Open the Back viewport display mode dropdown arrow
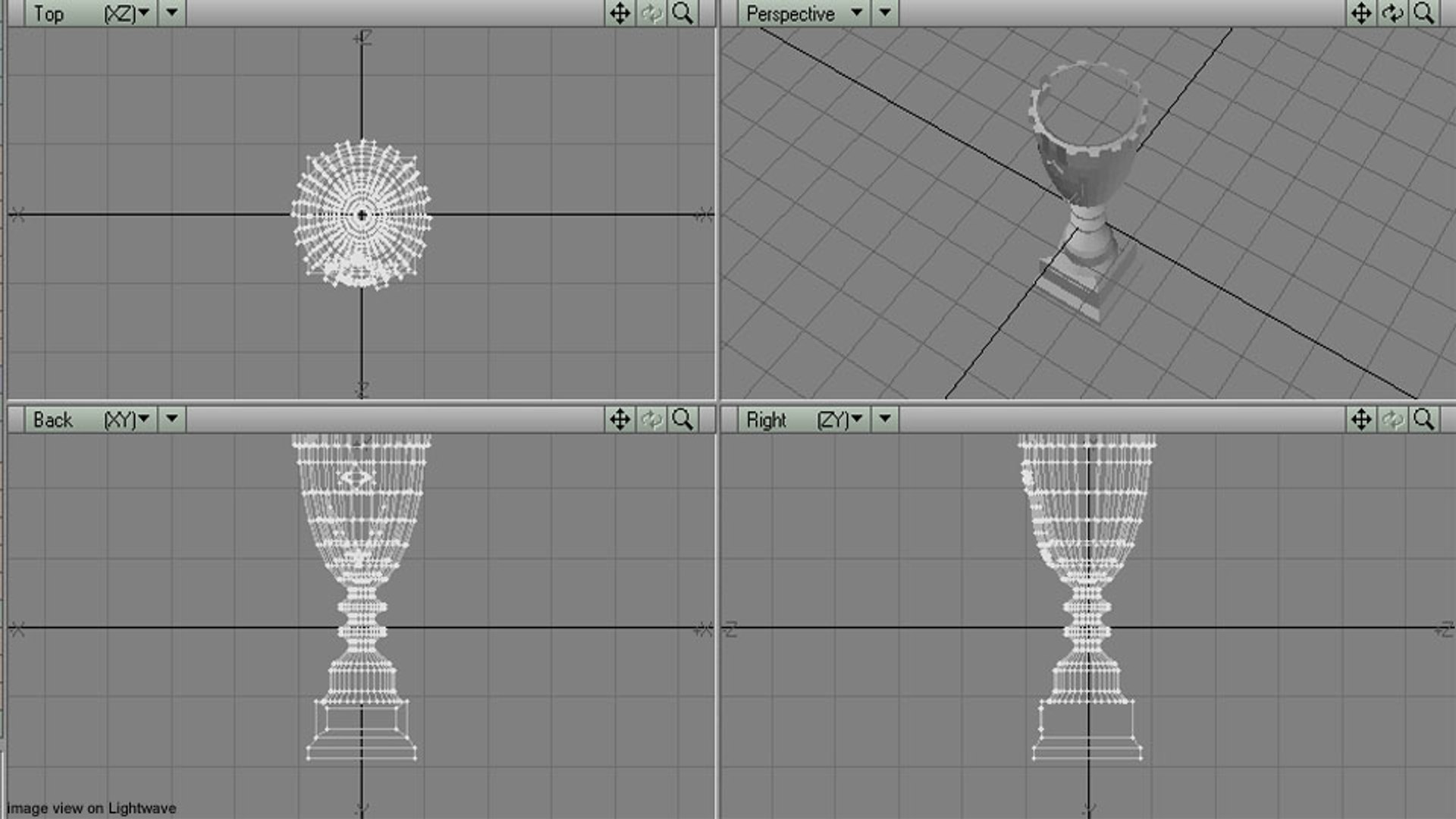Screen dimensions: 1456x819 tap(172, 419)
